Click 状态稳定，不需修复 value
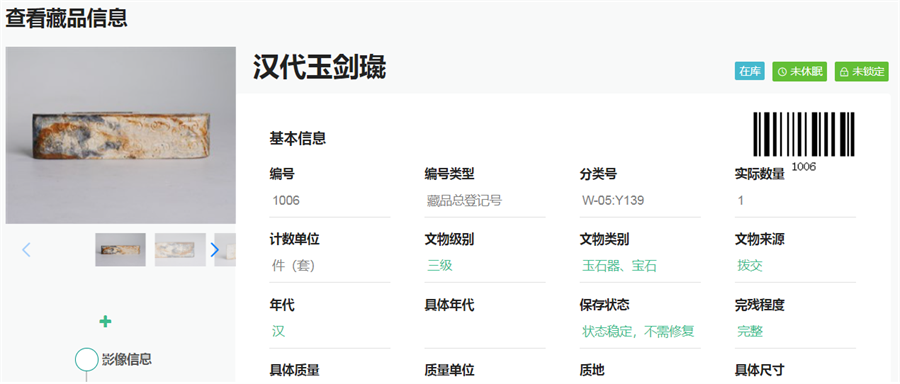Screen dimensions: 900x384 pyautogui.click(x=638, y=332)
